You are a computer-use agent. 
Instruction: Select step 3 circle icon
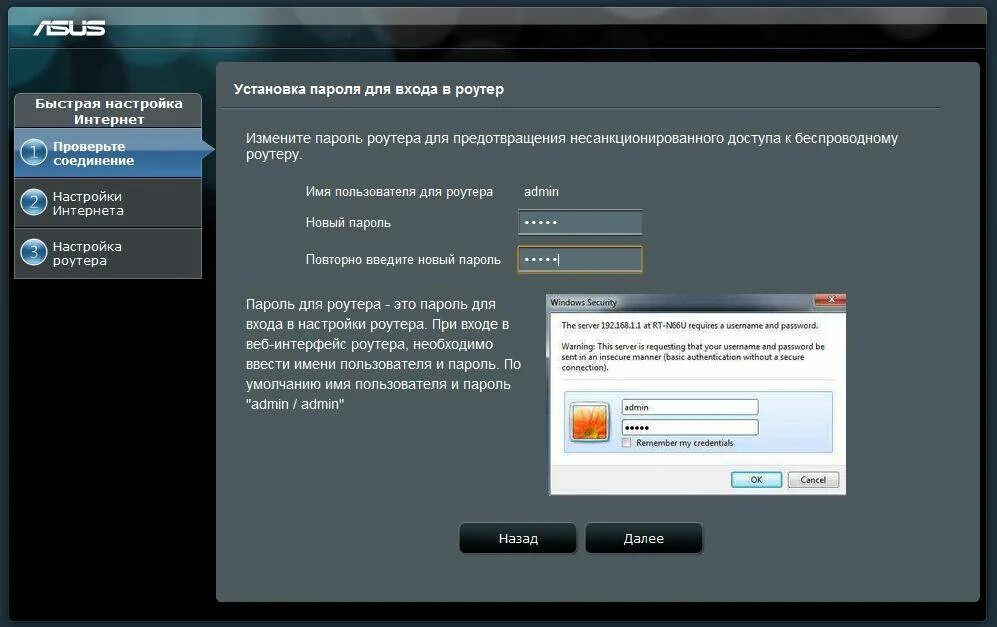click(x=34, y=252)
